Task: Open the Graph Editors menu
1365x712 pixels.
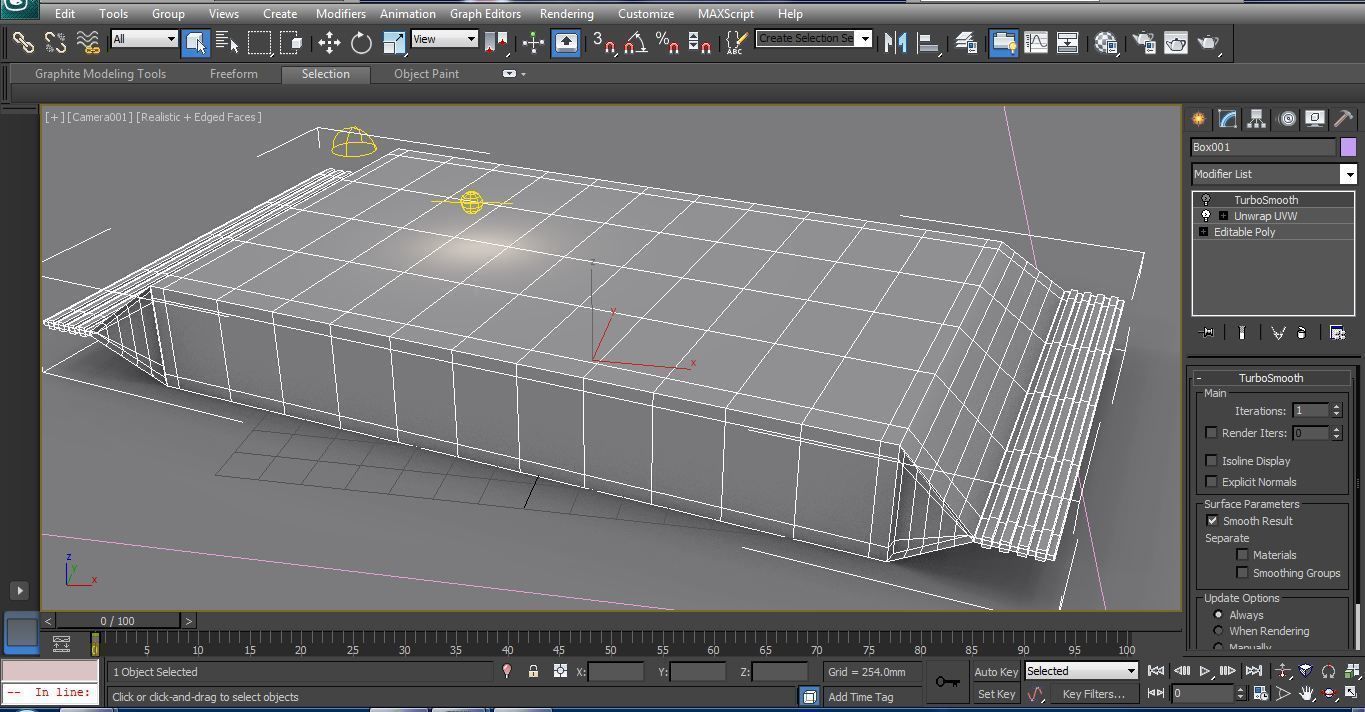Action: tap(485, 14)
